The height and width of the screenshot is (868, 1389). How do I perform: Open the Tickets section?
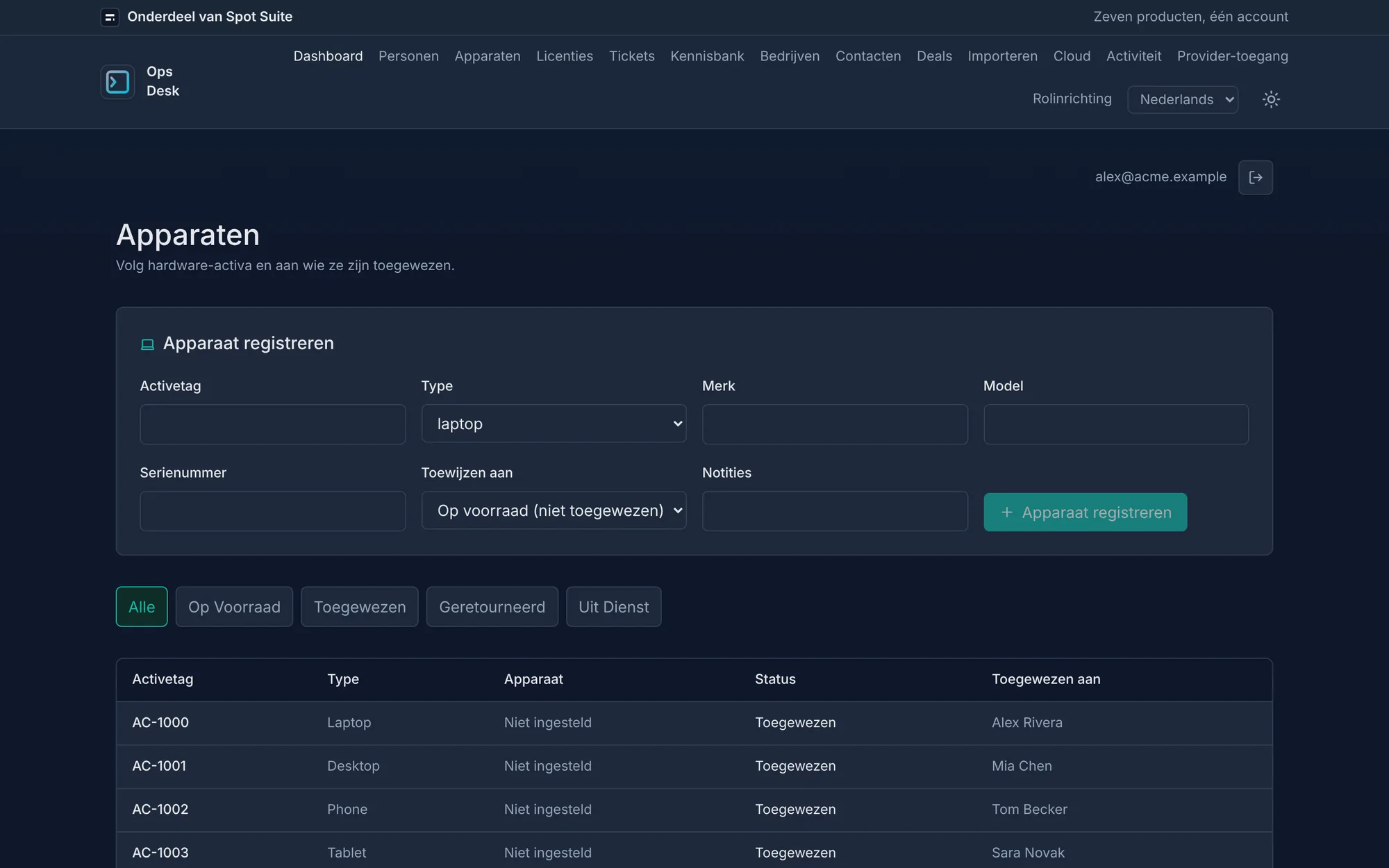pyautogui.click(x=632, y=56)
